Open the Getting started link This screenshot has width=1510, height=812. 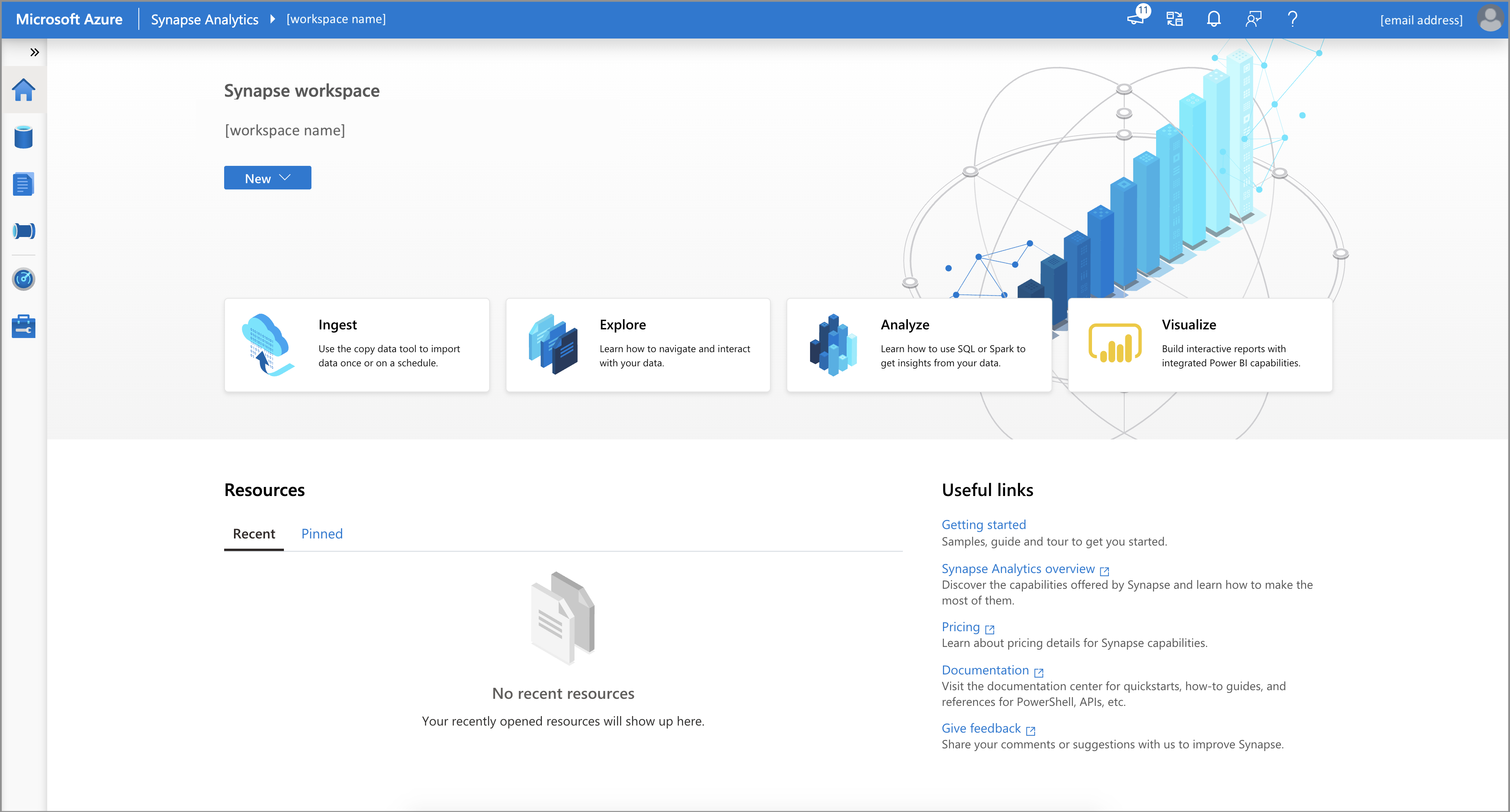[984, 523]
